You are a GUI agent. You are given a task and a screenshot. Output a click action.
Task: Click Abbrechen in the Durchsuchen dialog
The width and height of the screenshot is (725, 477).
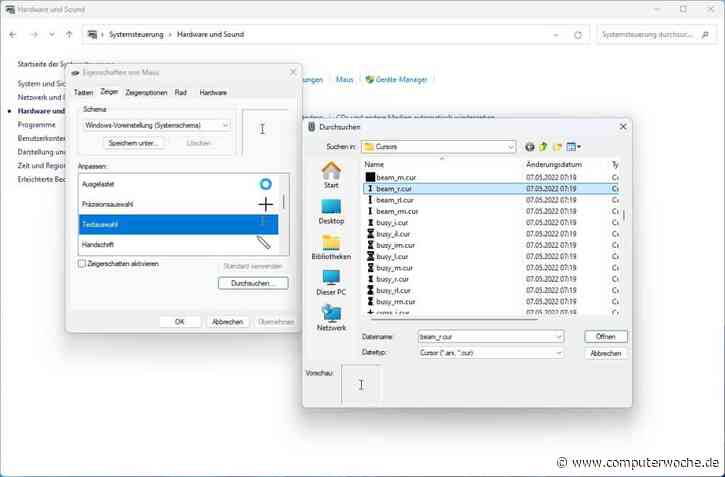tap(606, 354)
